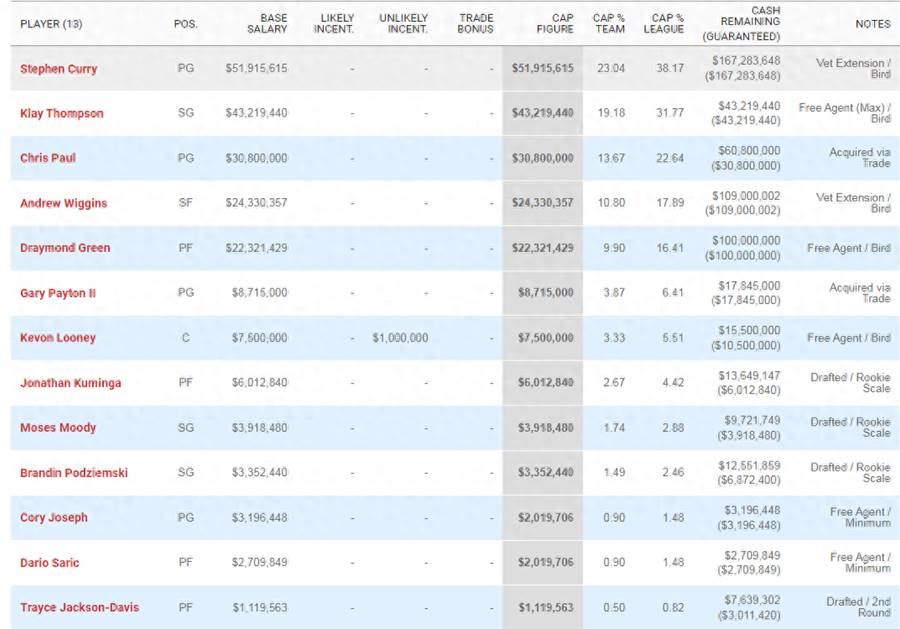Screen dimensions: 900x629
Task: Select Stephen Curry's 23.04 cap % team value
Action: (611, 68)
